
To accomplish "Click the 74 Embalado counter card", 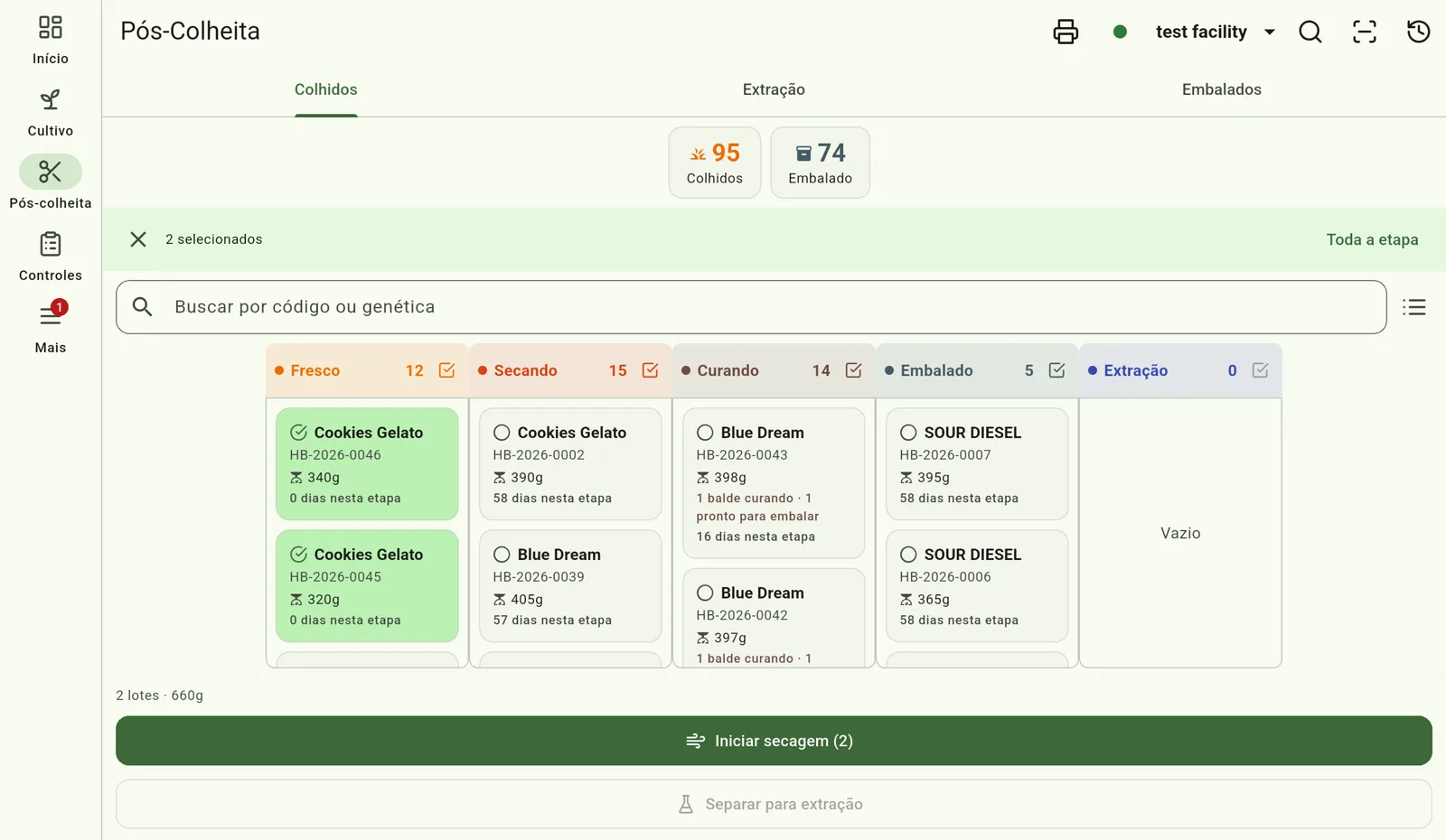I will pyautogui.click(x=821, y=163).
